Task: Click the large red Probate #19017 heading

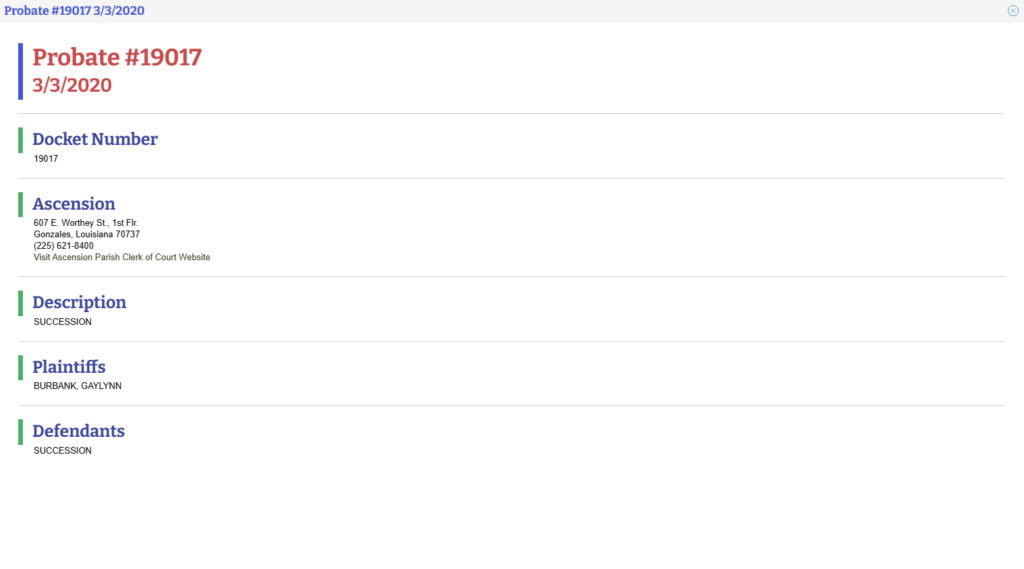Action: click(x=117, y=57)
